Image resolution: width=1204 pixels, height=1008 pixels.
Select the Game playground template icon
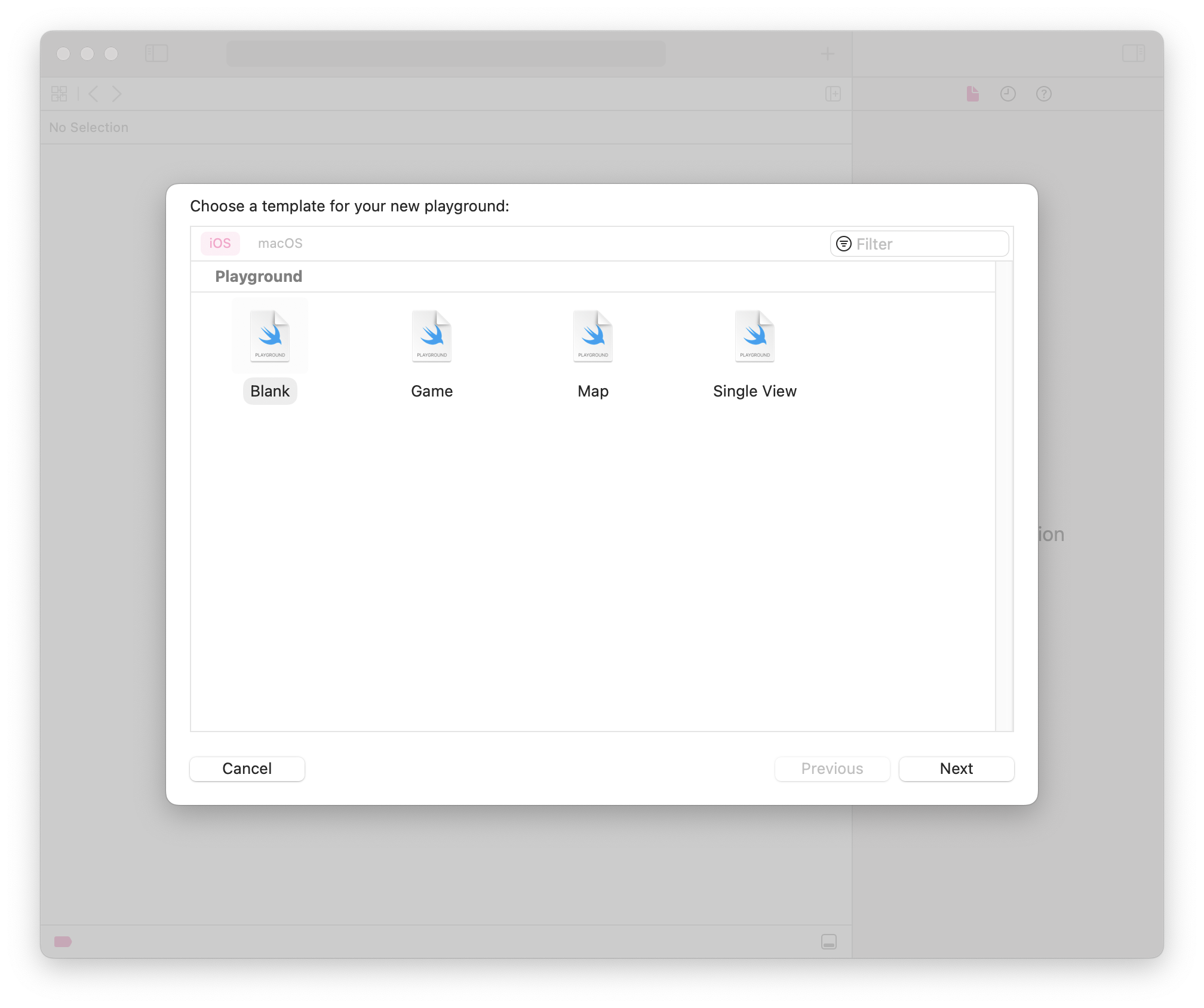coord(432,336)
